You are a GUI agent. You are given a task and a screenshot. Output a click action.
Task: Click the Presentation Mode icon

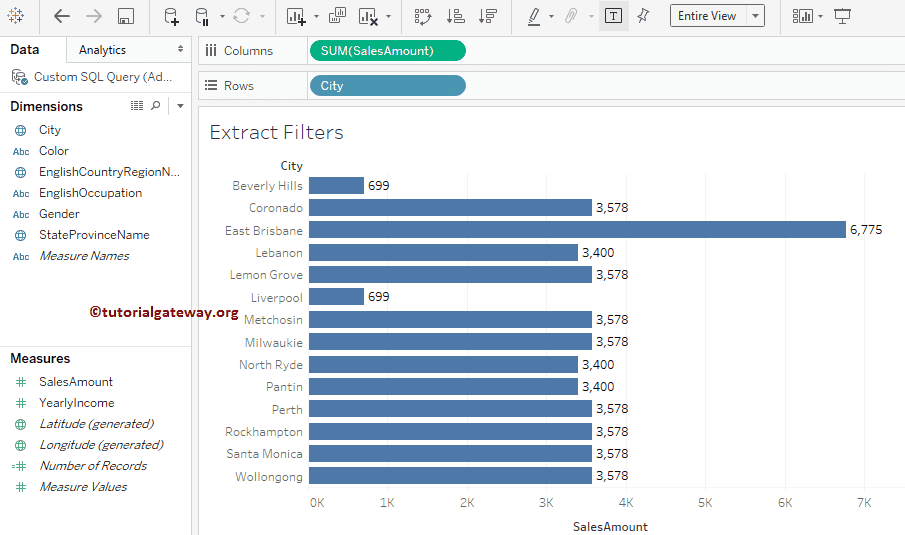(x=843, y=16)
